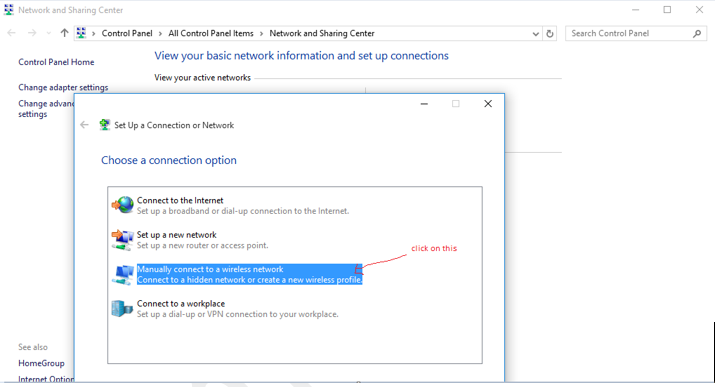
Task: Click the Connect to the Internet globe icon
Action: 123,205
